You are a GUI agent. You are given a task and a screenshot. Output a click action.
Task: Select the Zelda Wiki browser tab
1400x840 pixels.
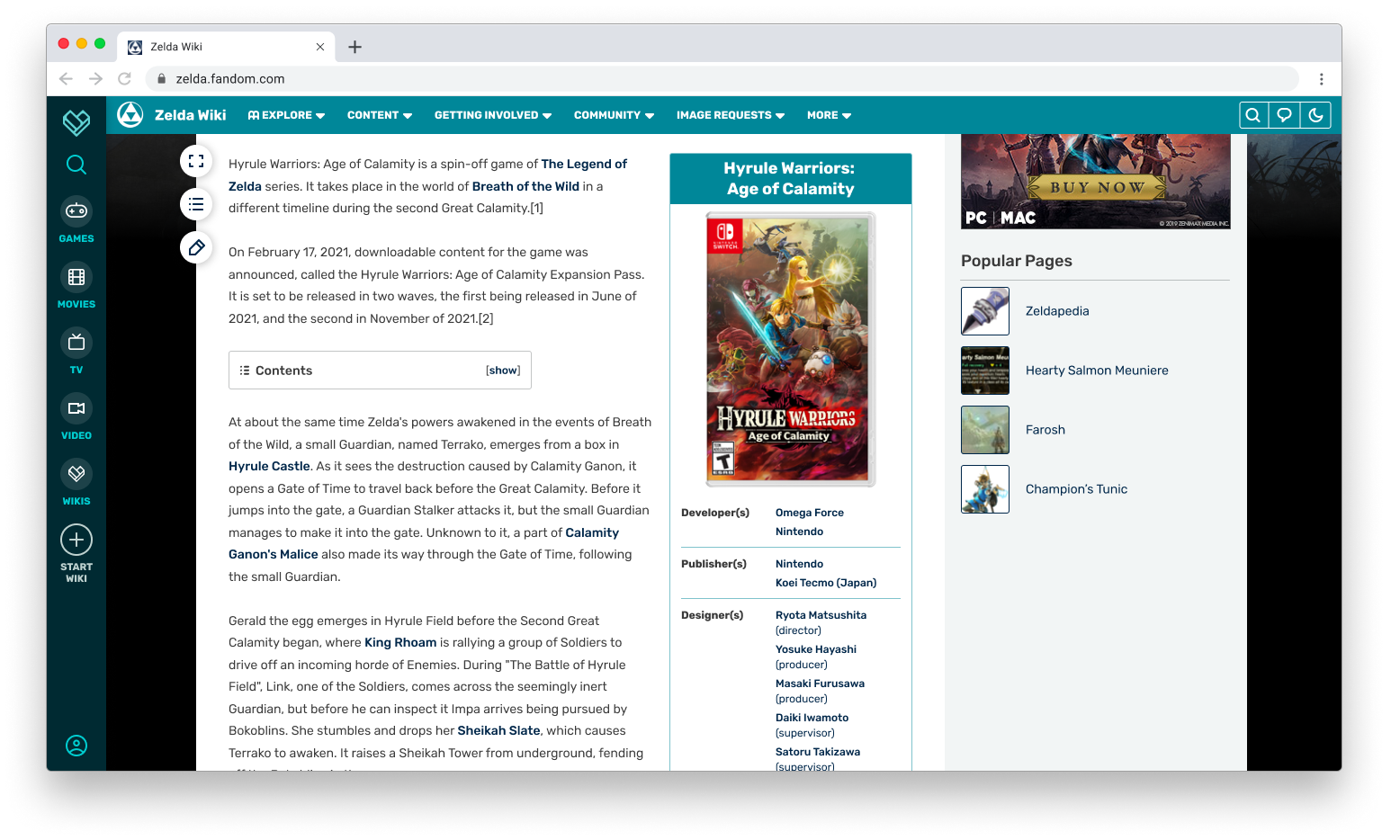pyautogui.click(x=227, y=47)
